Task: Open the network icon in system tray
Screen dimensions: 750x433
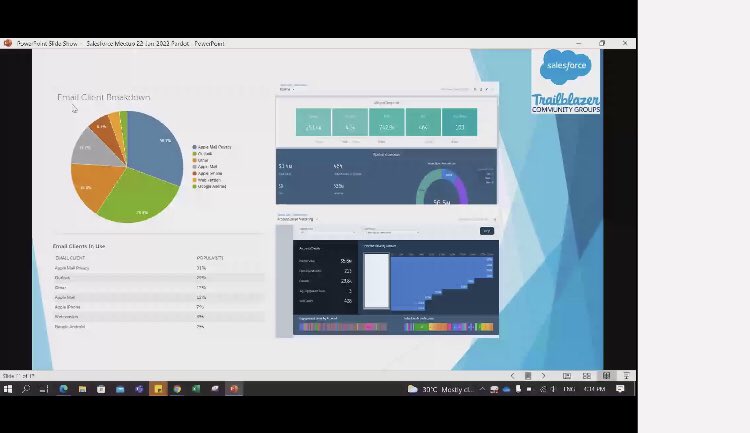Action: pyautogui.click(x=543, y=389)
